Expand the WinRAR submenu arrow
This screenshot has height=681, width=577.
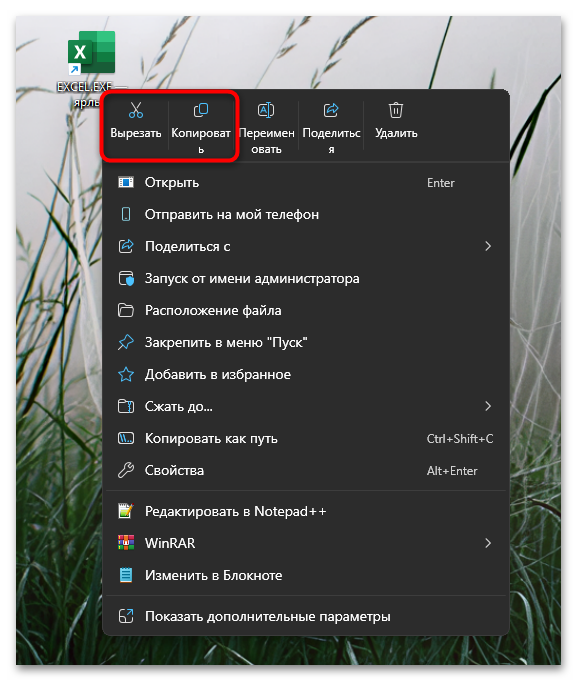488,543
